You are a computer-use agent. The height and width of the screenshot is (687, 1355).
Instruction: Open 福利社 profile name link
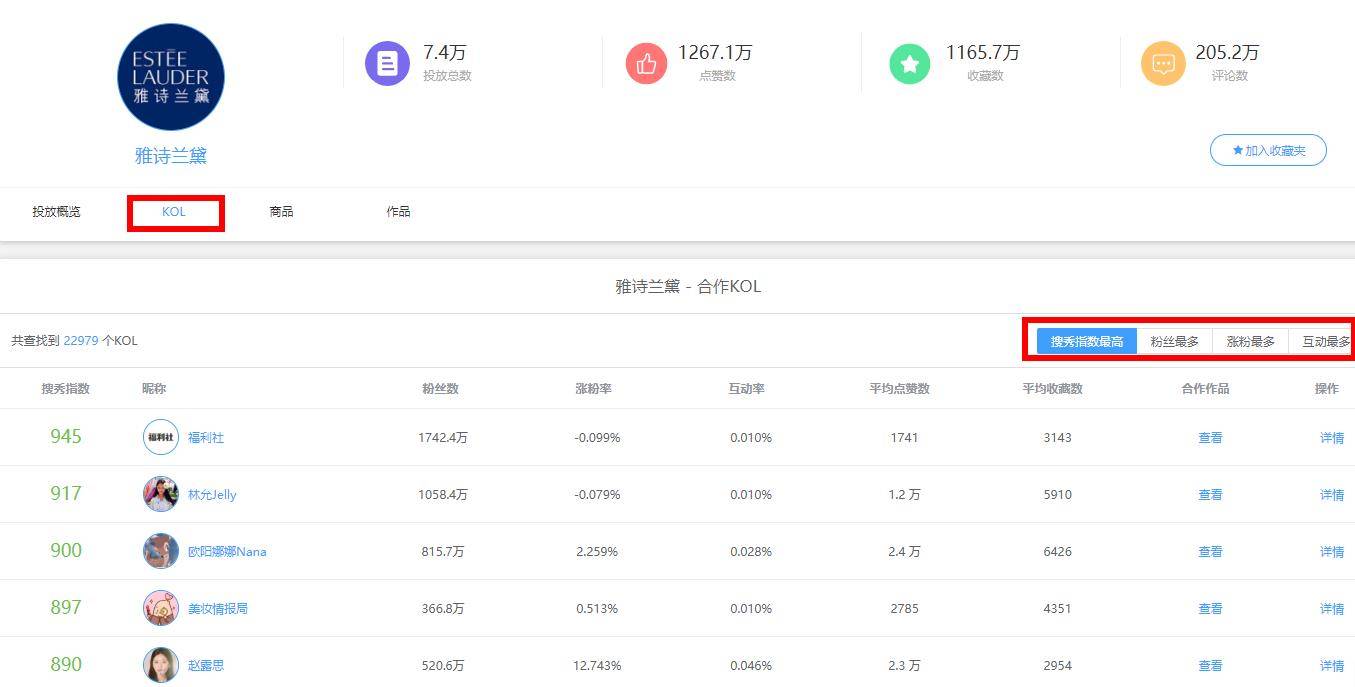coord(206,438)
